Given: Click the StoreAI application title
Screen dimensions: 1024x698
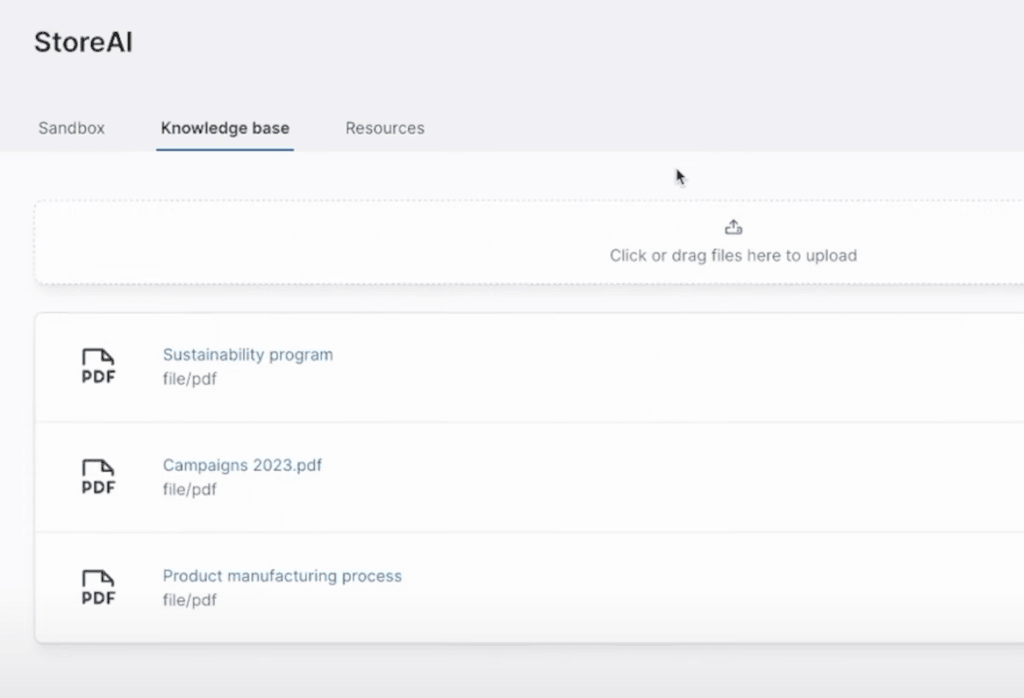Looking at the screenshot, I should pyautogui.click(x=83, y=42).
